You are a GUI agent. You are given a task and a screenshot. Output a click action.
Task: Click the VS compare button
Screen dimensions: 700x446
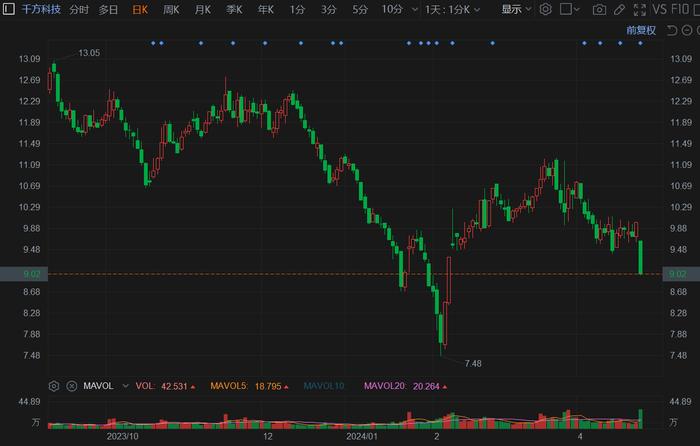point(659,9)
